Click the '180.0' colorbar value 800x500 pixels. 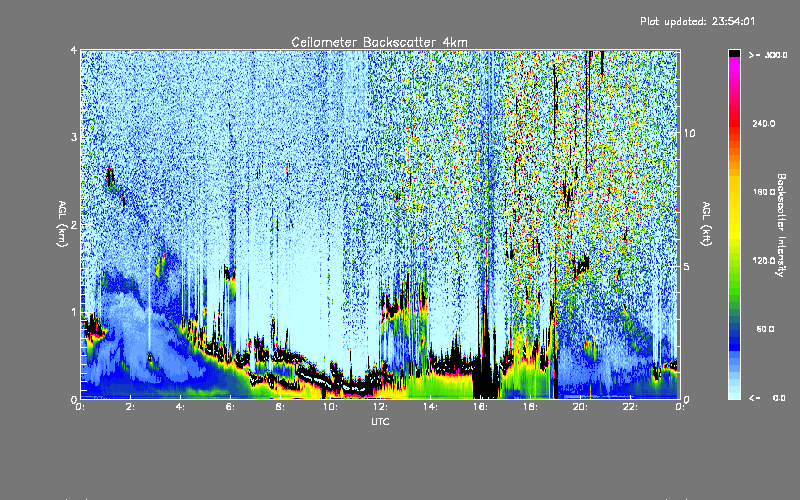click(764, 192)
